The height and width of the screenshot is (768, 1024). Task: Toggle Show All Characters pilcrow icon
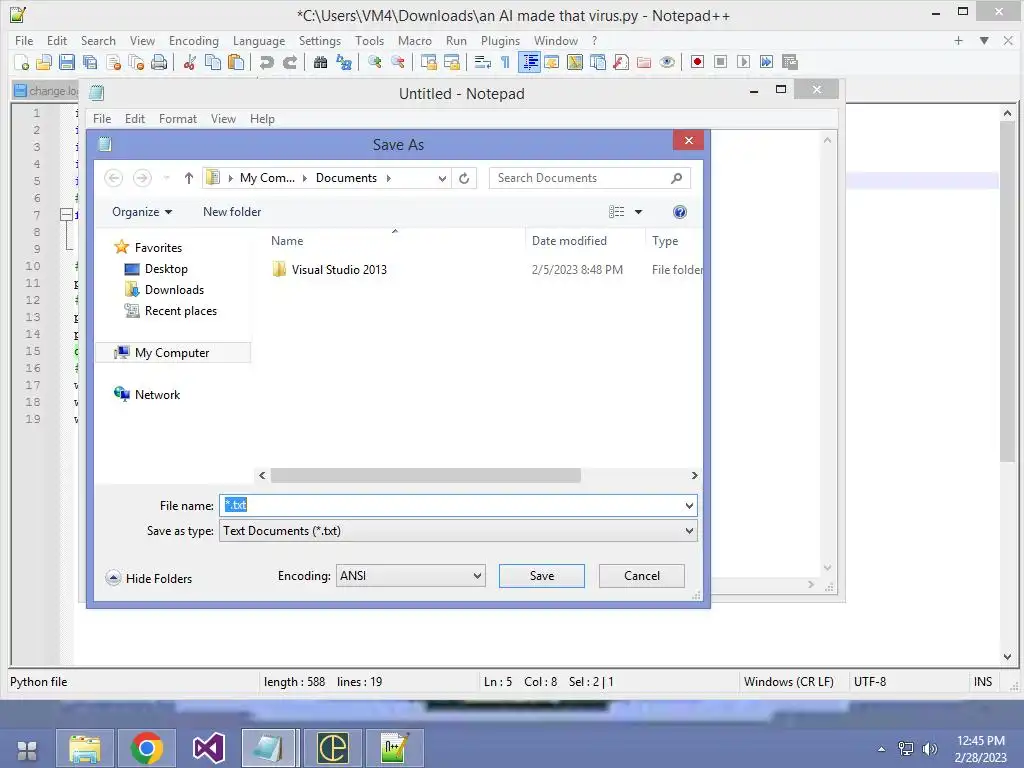505,62
